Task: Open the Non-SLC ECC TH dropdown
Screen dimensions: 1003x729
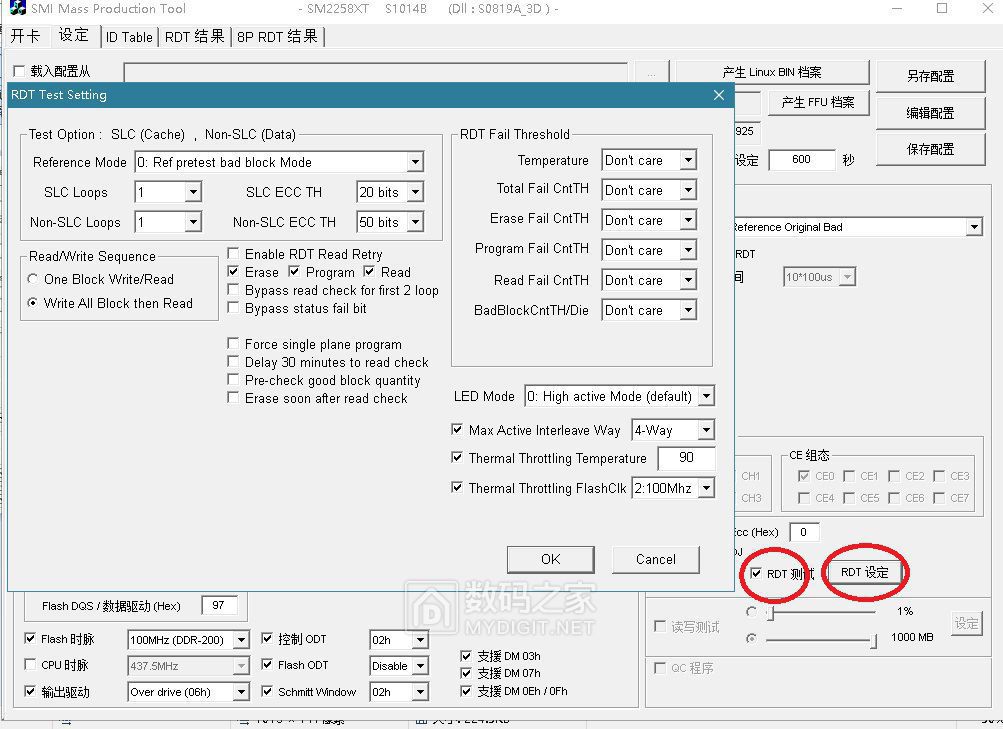Action: (x=415, y=222)
